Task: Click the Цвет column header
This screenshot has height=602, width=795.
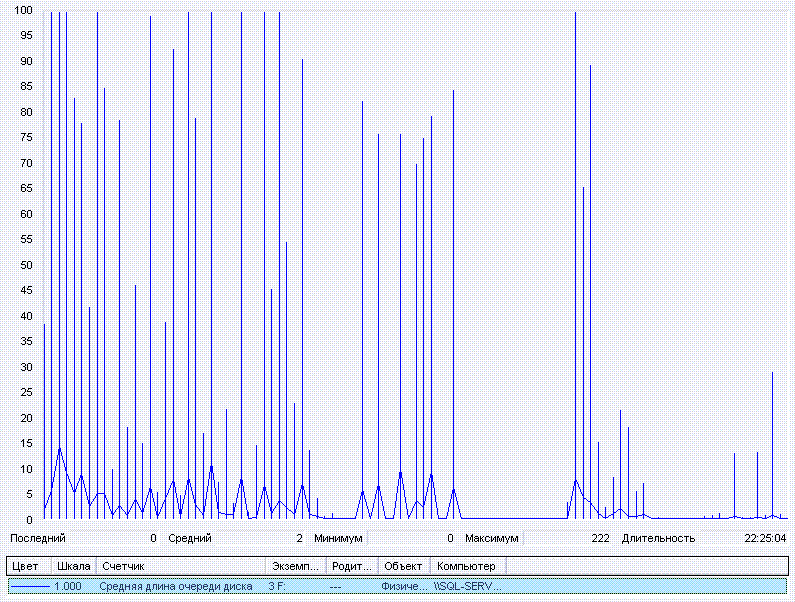Action: 27,567
